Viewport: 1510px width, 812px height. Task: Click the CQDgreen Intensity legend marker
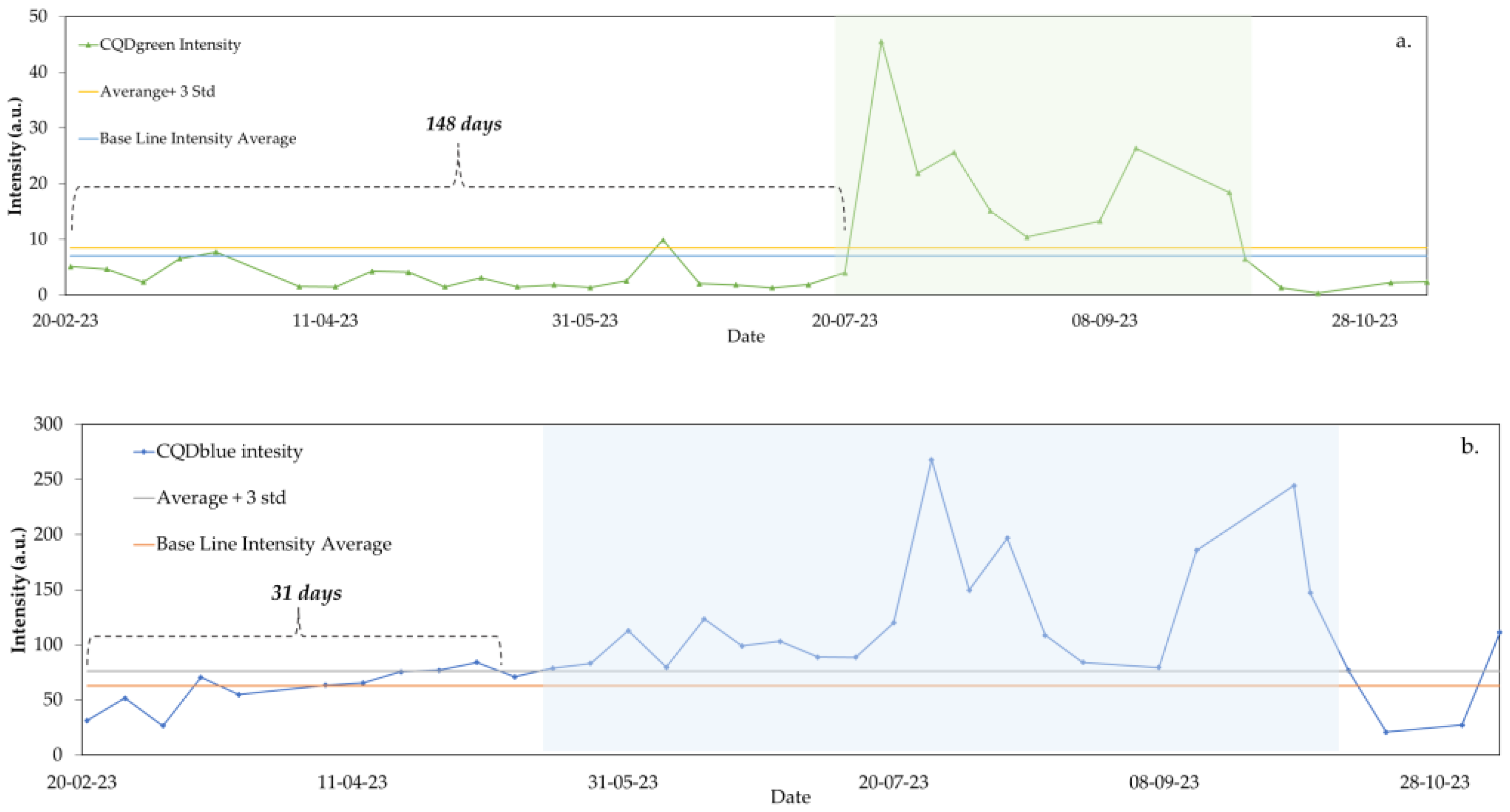[x=88, y=44]
